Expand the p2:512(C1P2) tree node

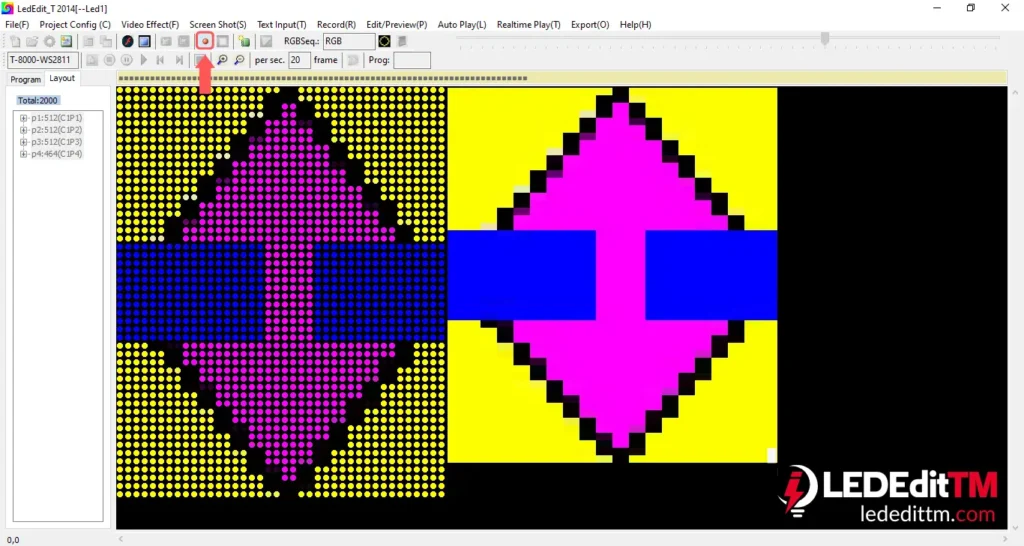click(23, 130)
